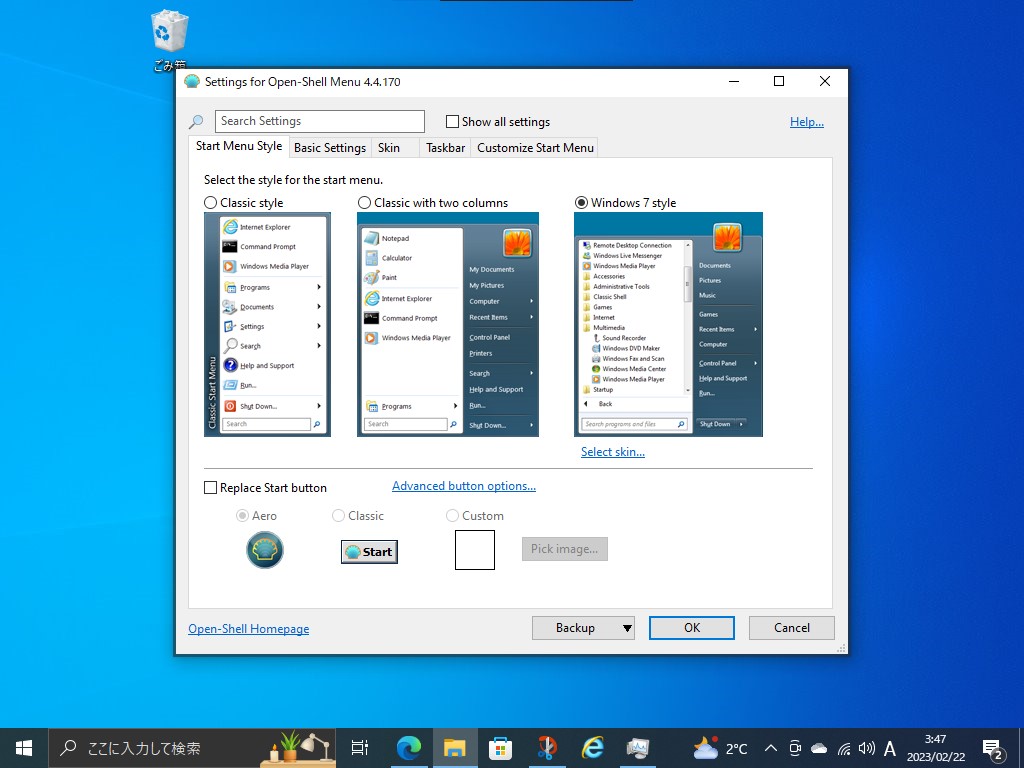Click the search magnifier icon beside Search Settings

click(196, 121)
